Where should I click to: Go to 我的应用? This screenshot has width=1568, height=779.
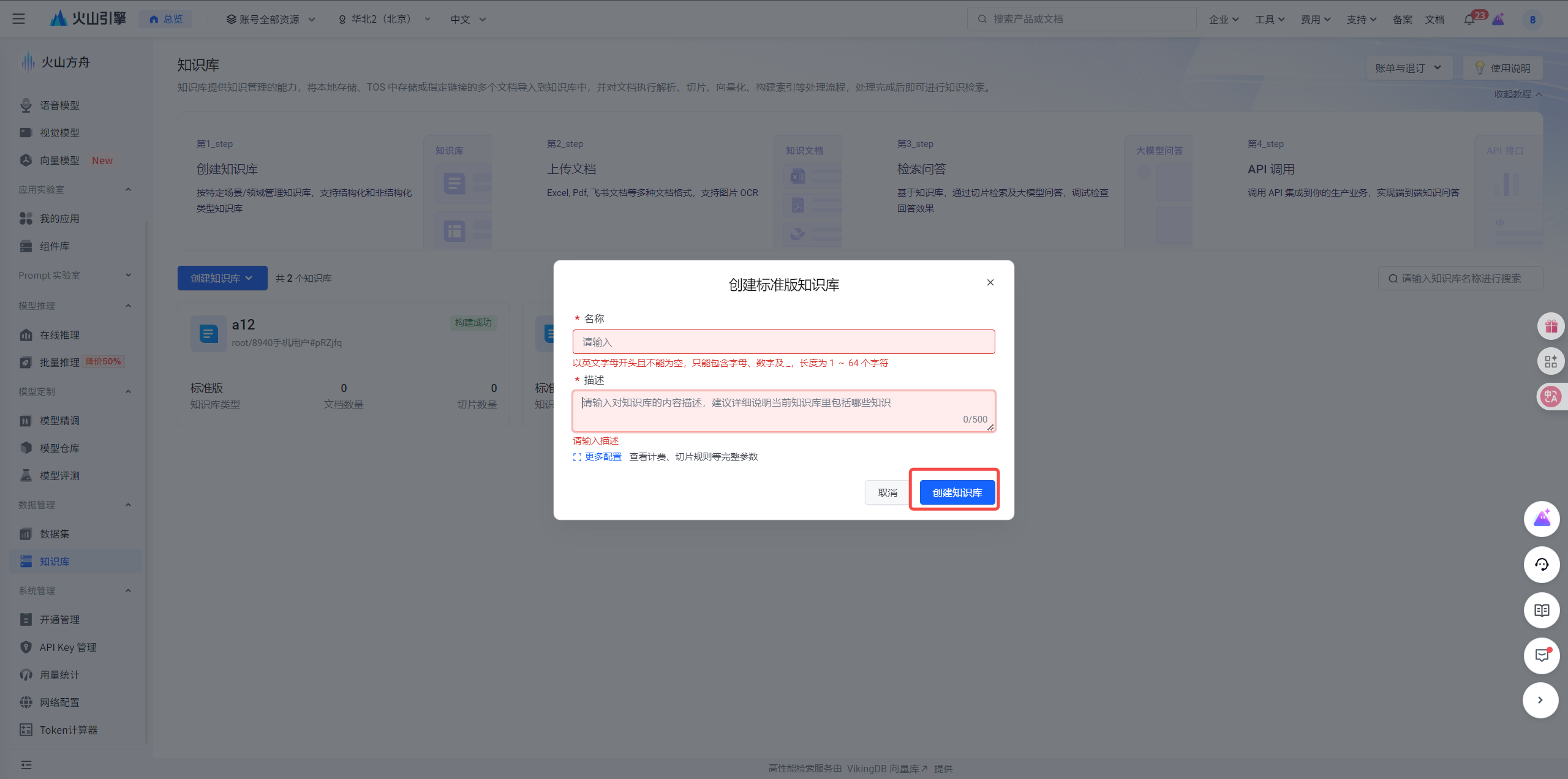(x=59, y=219)
